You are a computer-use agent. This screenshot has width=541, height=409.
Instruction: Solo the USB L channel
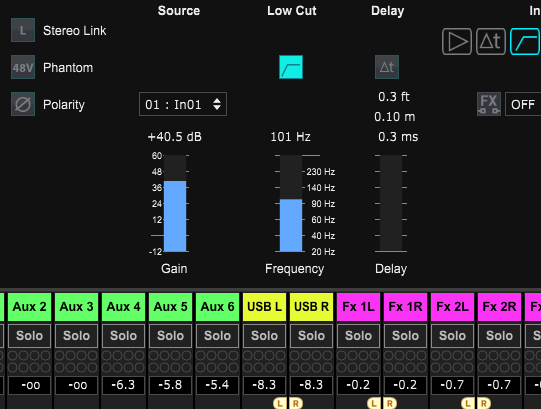pos(264,335)
